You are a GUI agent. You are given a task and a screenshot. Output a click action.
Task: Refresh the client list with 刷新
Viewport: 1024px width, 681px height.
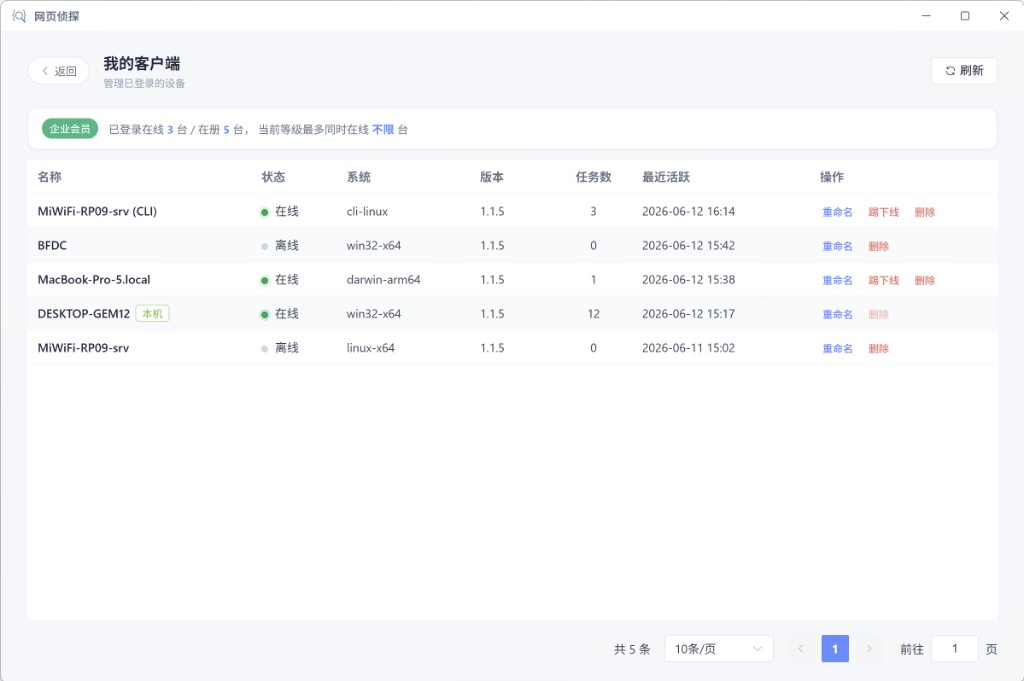[964, 71]
